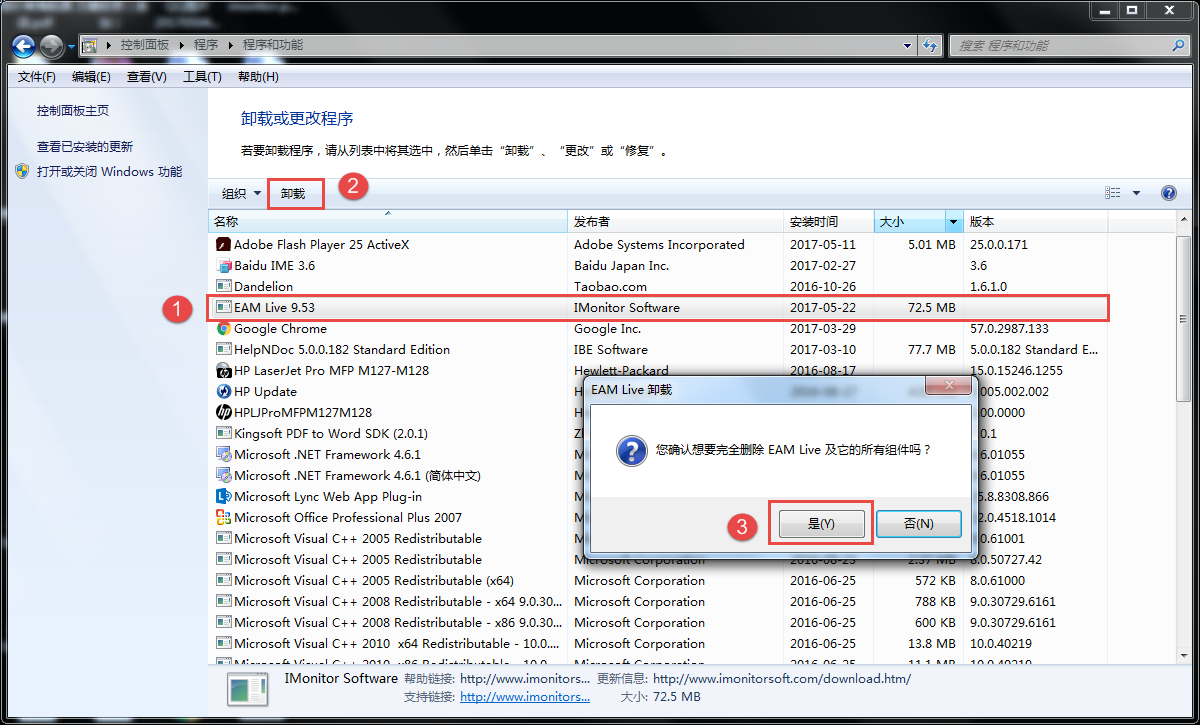Open the 支持链接 URL in the details pane
This screenshot has height=725, width=1200.
(524, 697)
